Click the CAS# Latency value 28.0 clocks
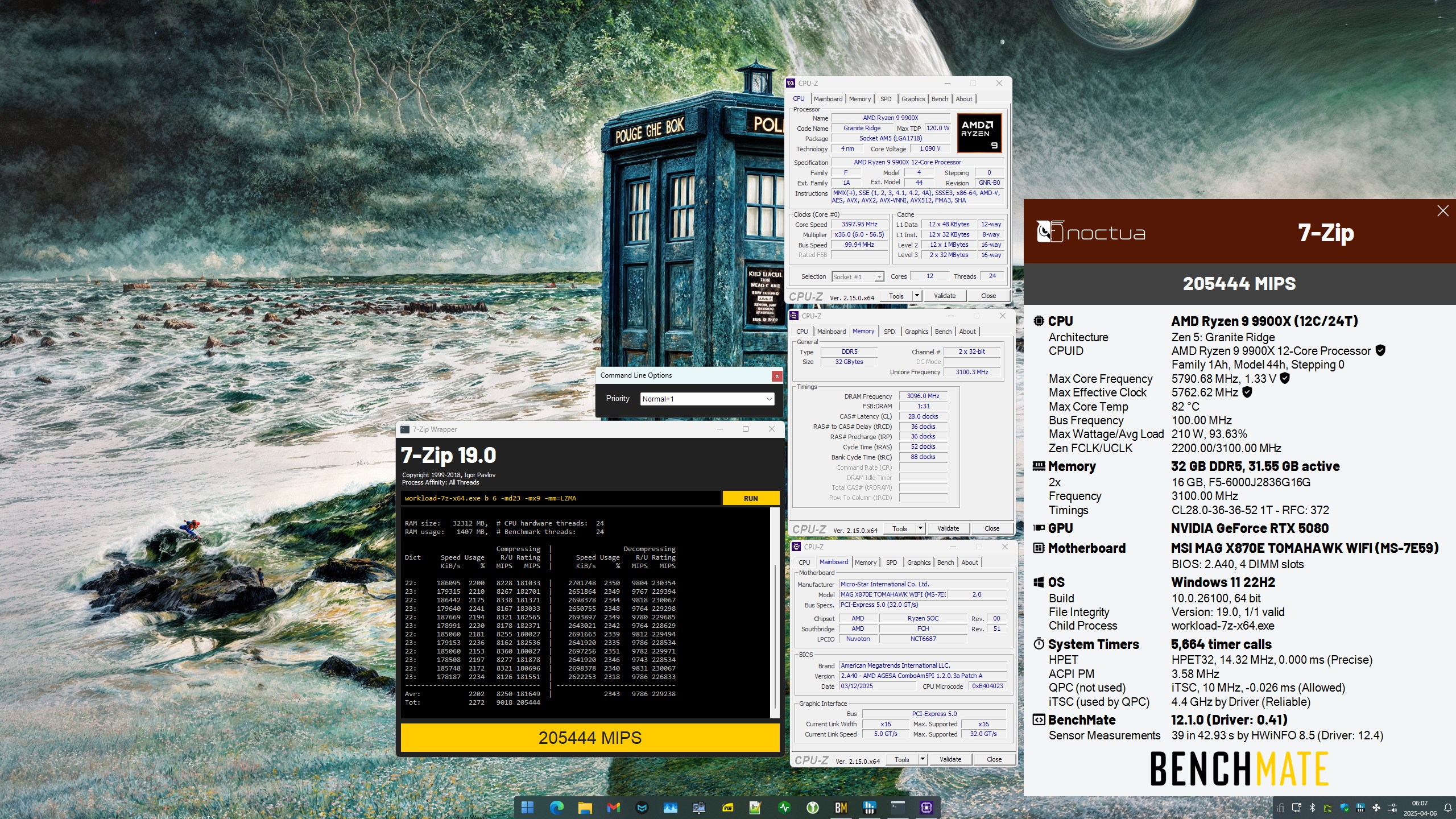Screen dimensions: 1456x819 tap(923, 417)
